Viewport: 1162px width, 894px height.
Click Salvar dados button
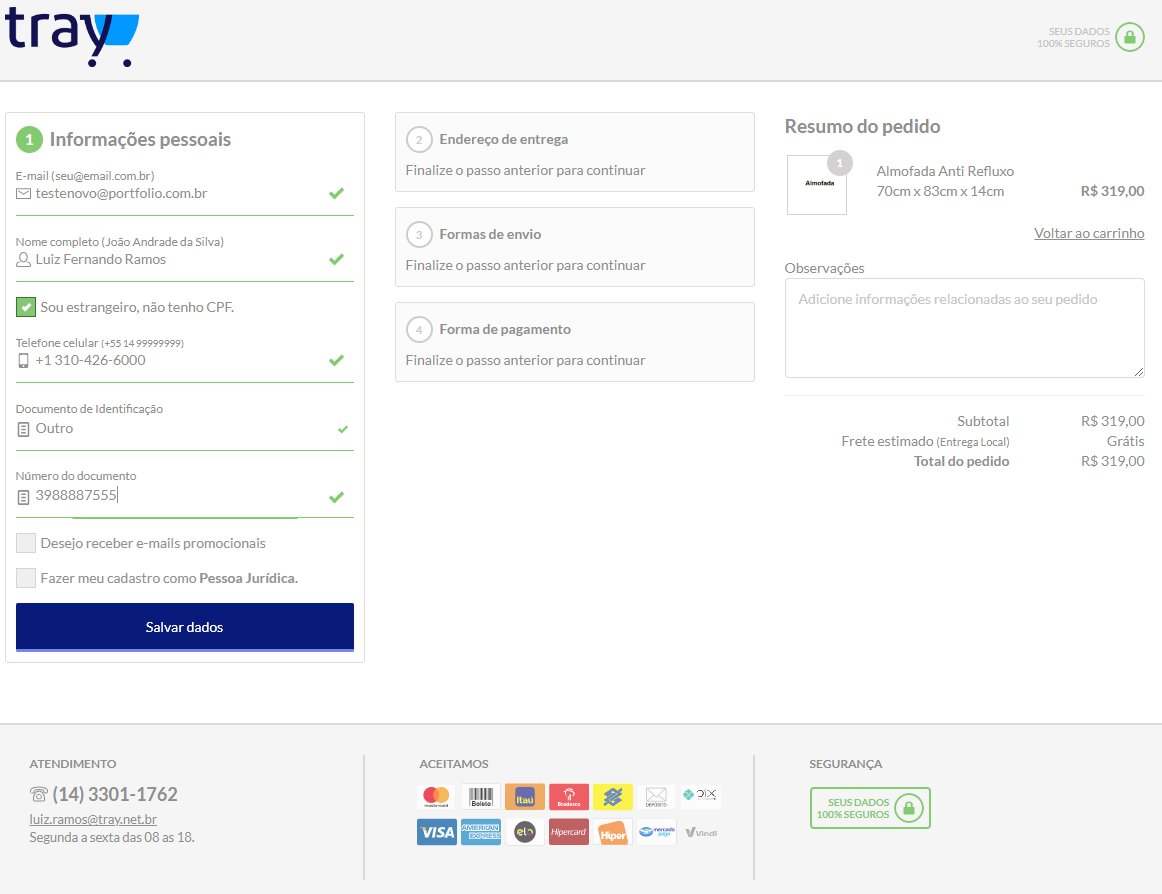tap(185, 627)
